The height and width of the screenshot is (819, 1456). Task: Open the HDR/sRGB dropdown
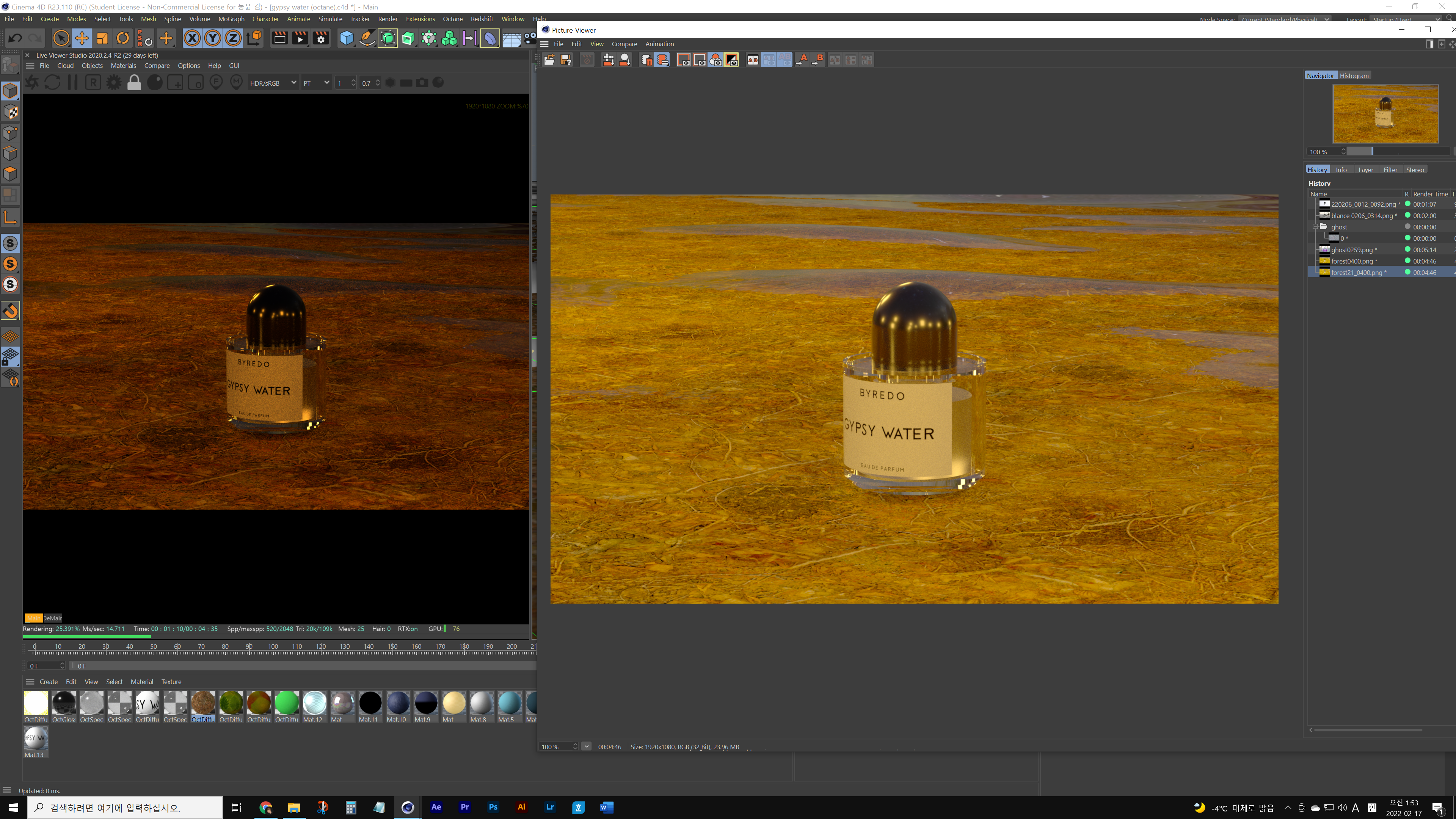(x=273, y=83)
